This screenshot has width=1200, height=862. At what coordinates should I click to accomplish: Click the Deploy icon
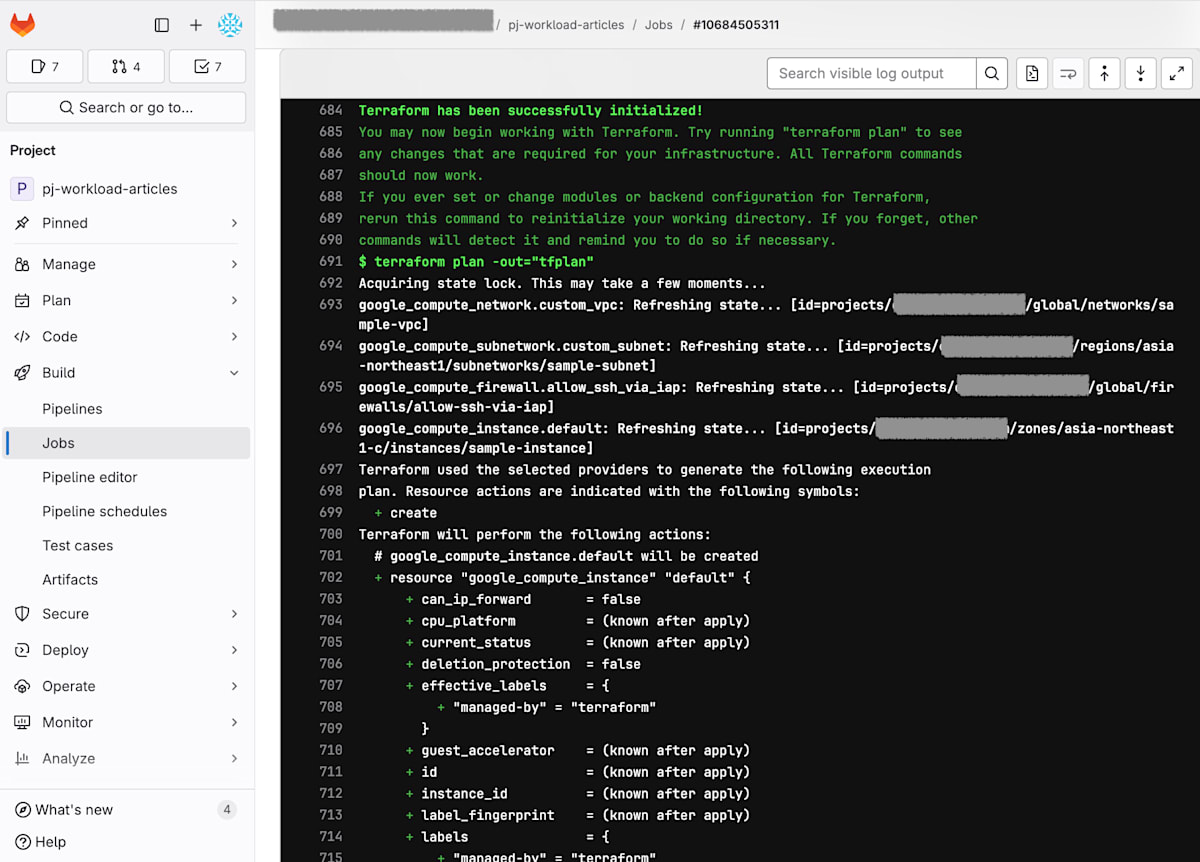[22, 650]
